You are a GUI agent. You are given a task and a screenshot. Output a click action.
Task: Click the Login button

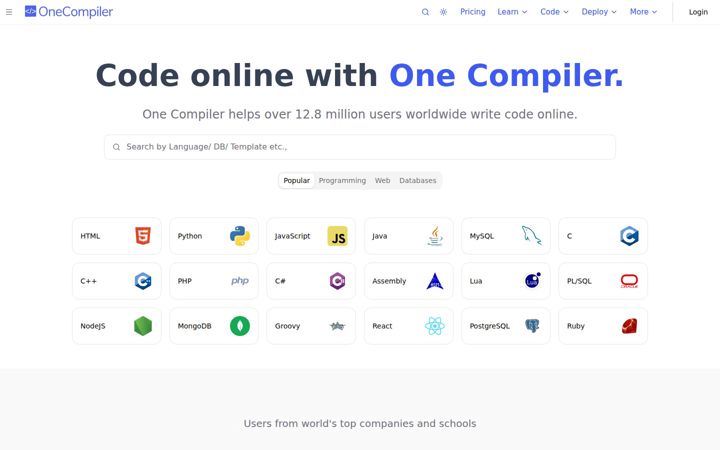698,12
